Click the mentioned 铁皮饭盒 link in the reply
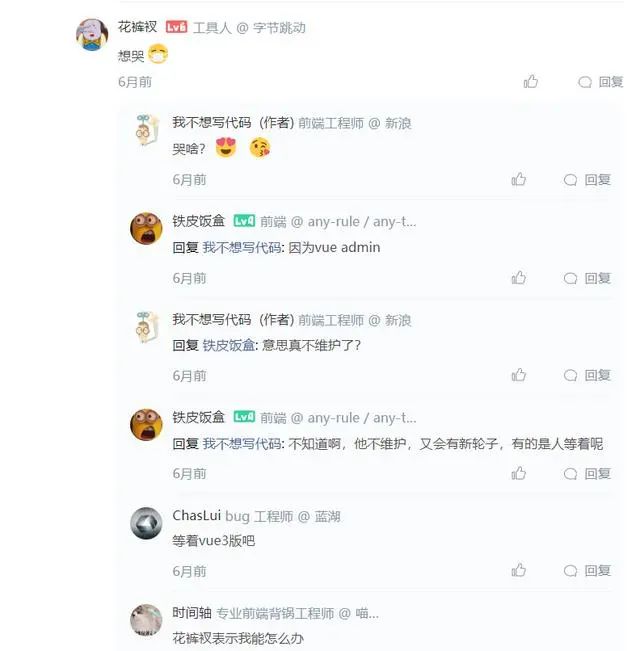 (x=229, y=345)
